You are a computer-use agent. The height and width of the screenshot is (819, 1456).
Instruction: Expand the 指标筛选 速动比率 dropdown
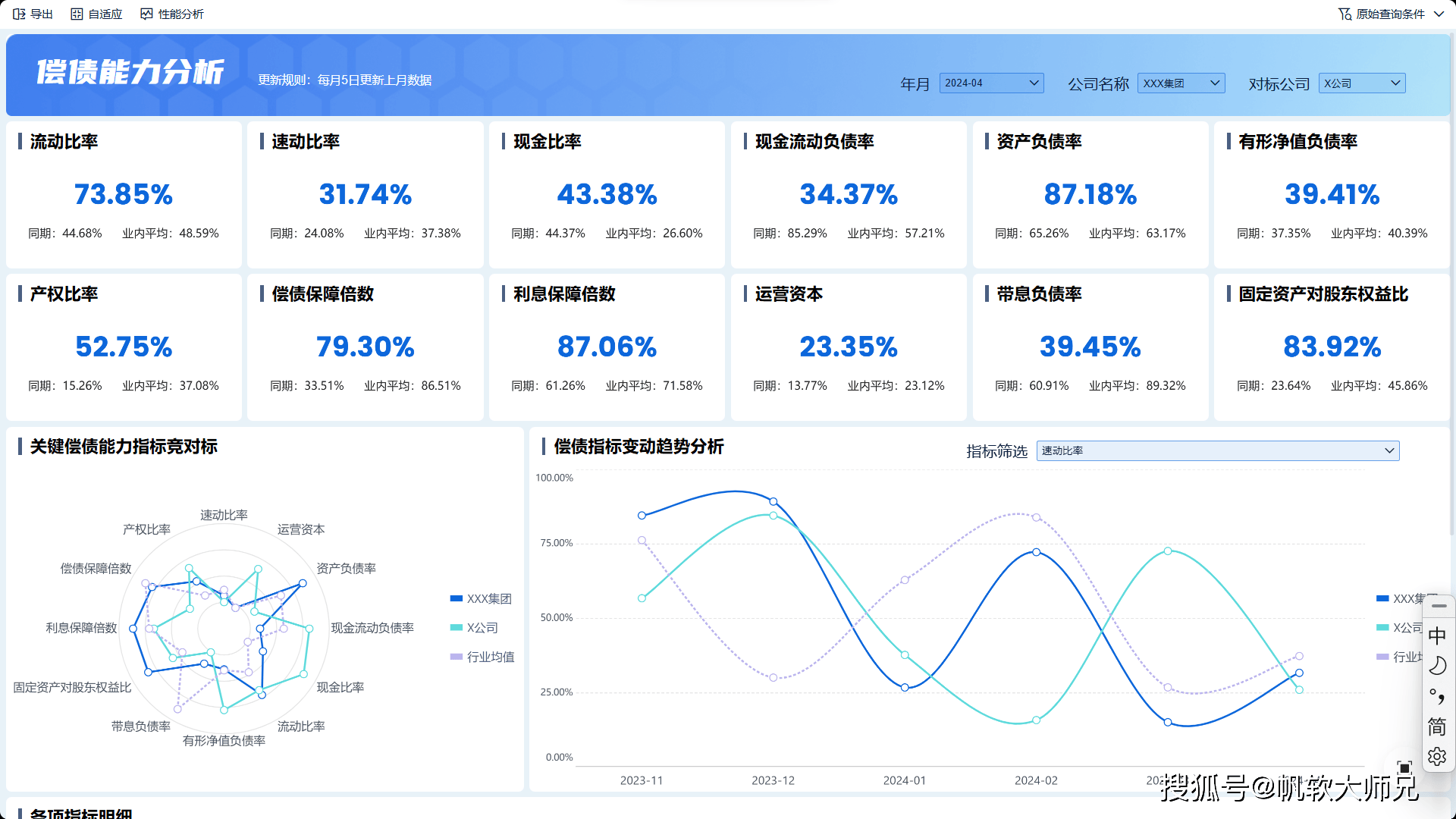pyautogui.click(x=1217, y=450)
